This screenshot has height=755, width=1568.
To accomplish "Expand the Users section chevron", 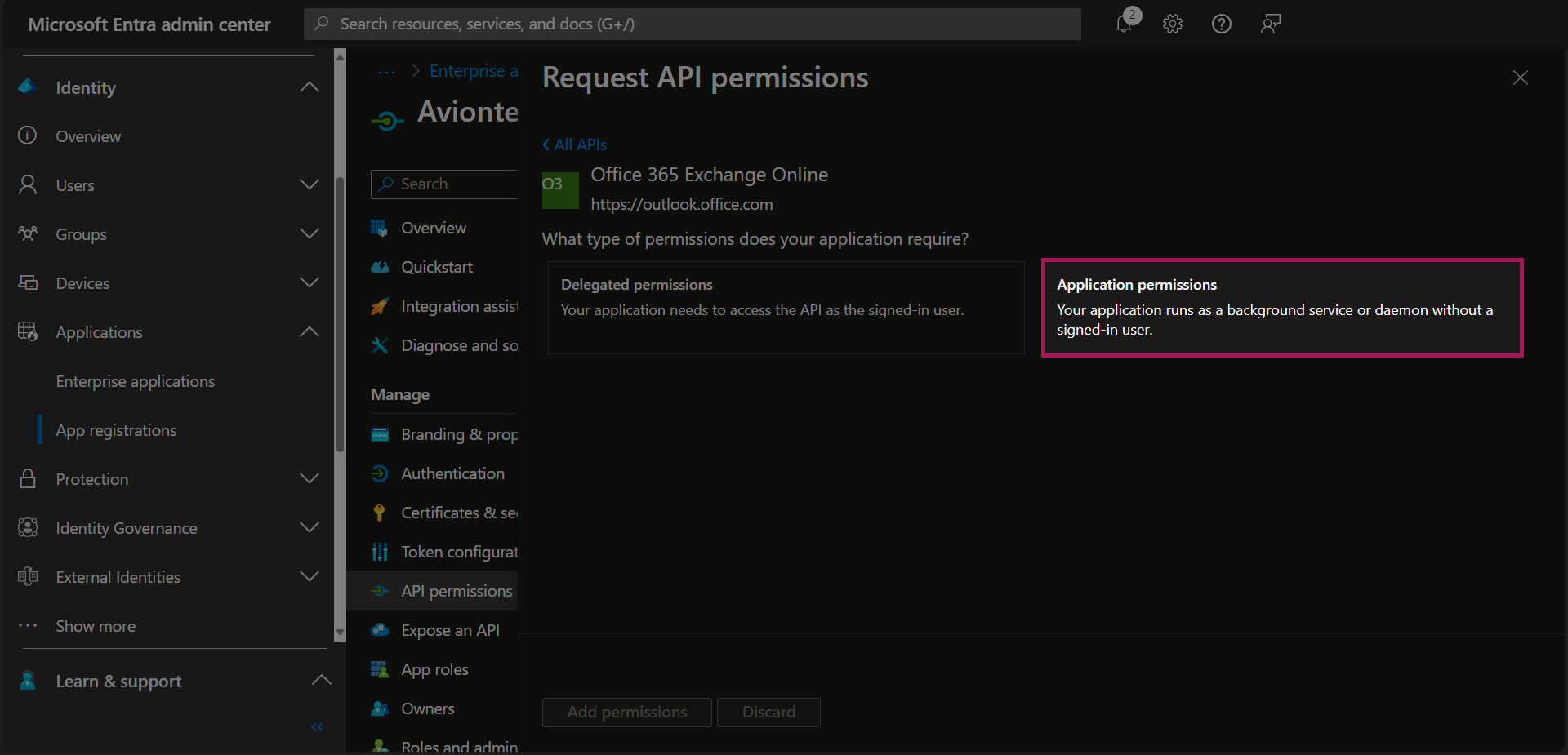I will (309, 185).
